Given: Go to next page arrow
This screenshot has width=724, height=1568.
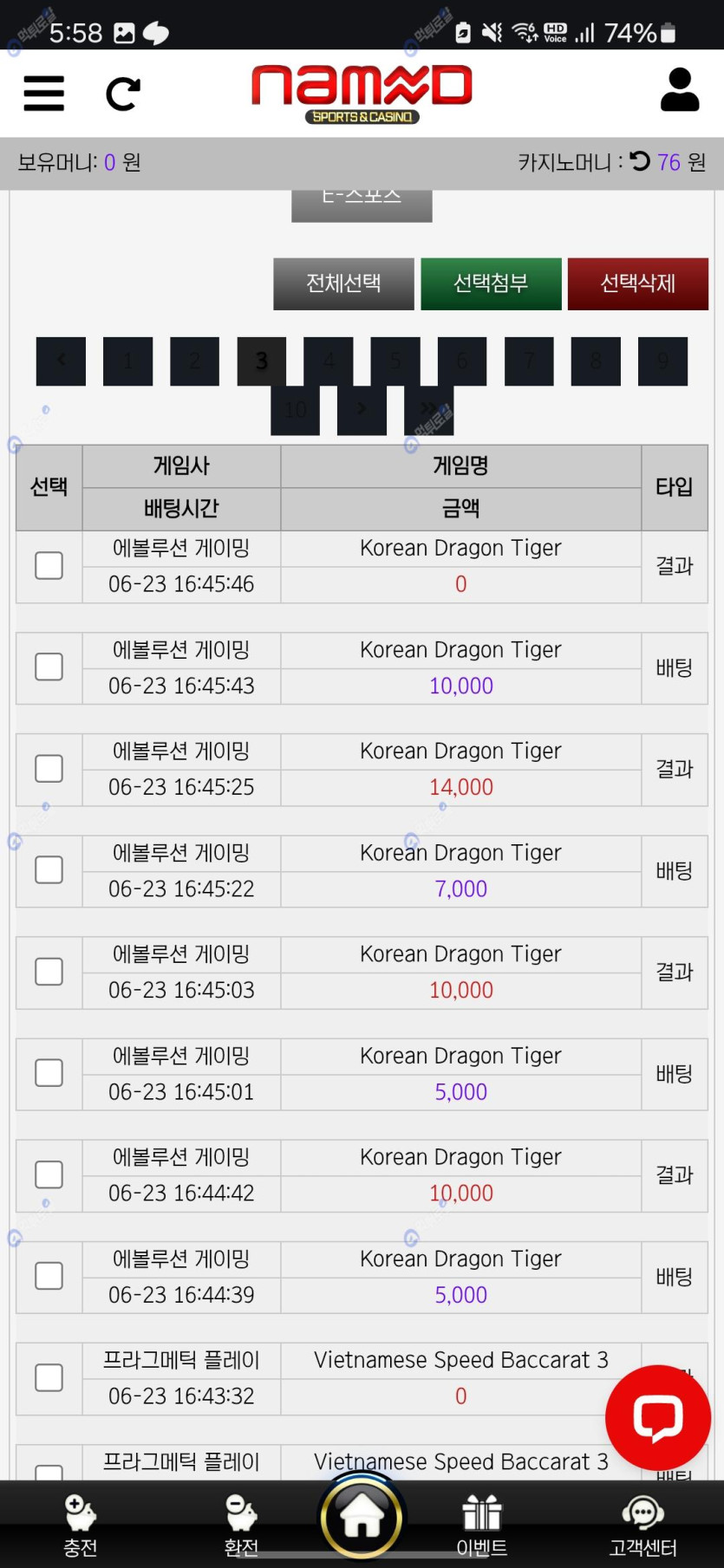Looking at the screenshot, I should [362, 409].
